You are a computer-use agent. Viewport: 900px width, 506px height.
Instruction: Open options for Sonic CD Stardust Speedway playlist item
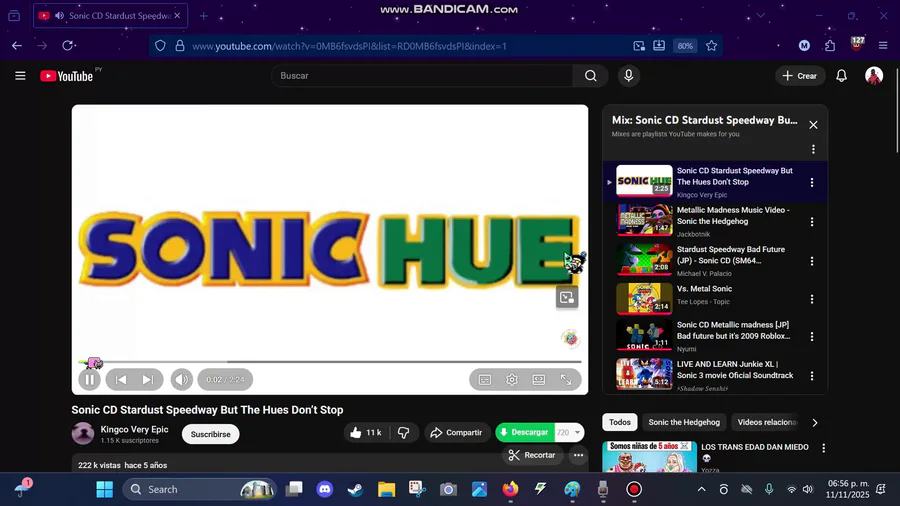point(812,182)
